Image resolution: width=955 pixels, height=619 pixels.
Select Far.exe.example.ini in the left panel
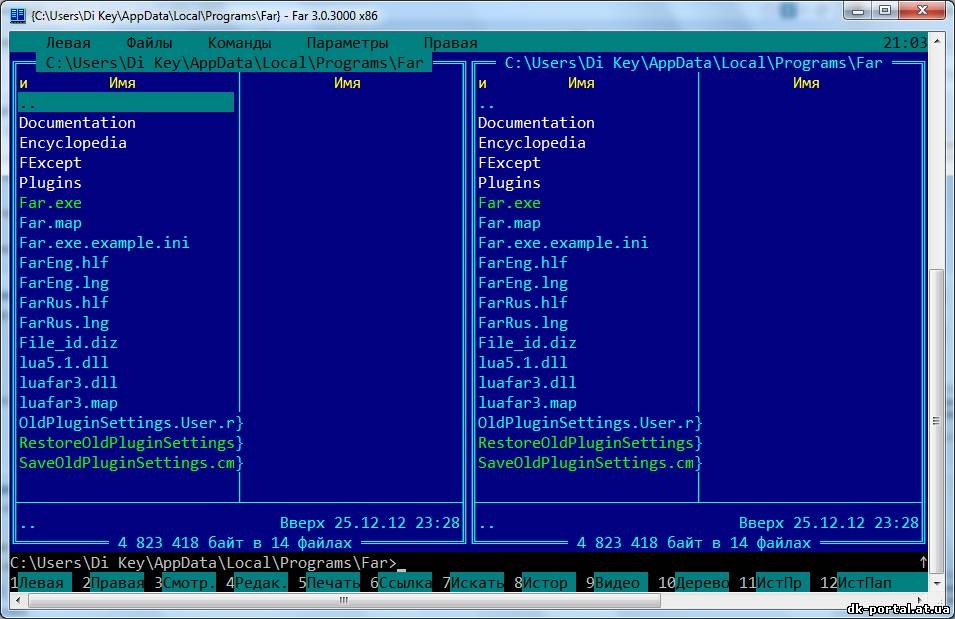104,242
